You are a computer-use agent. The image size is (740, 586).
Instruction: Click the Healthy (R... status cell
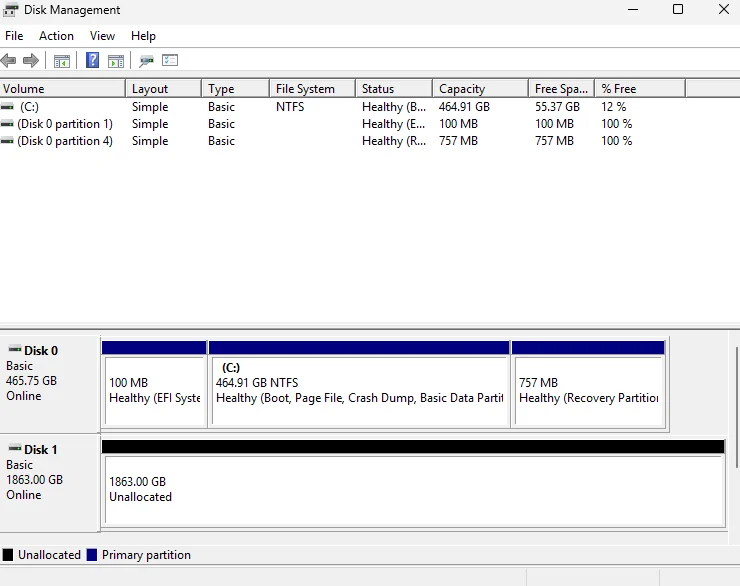click(x=394, y=141)
